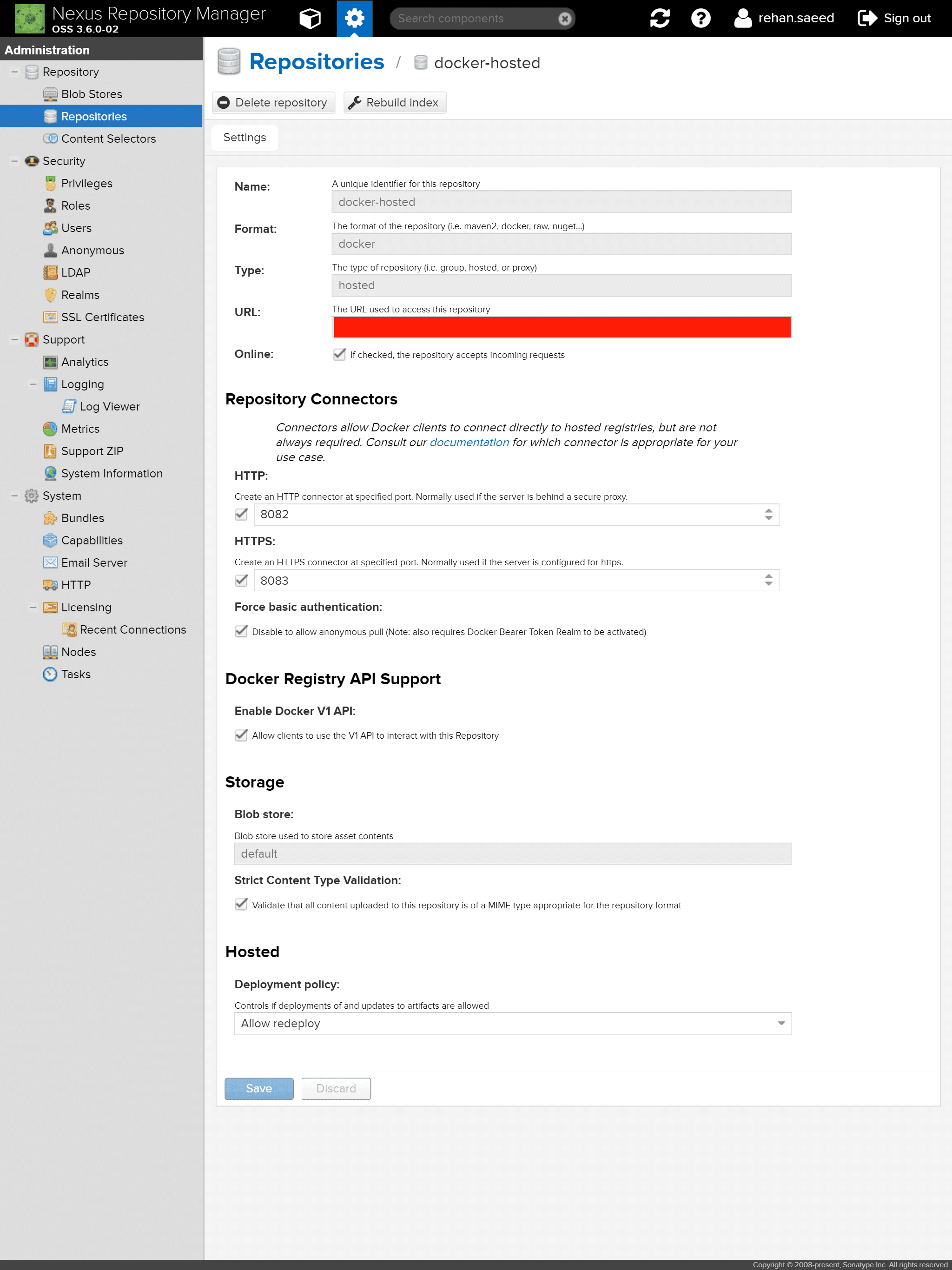The image size is (952, 1270).
Task: Select the Administration gear icon
Action: pyautogui.click(x=354, y=18)
